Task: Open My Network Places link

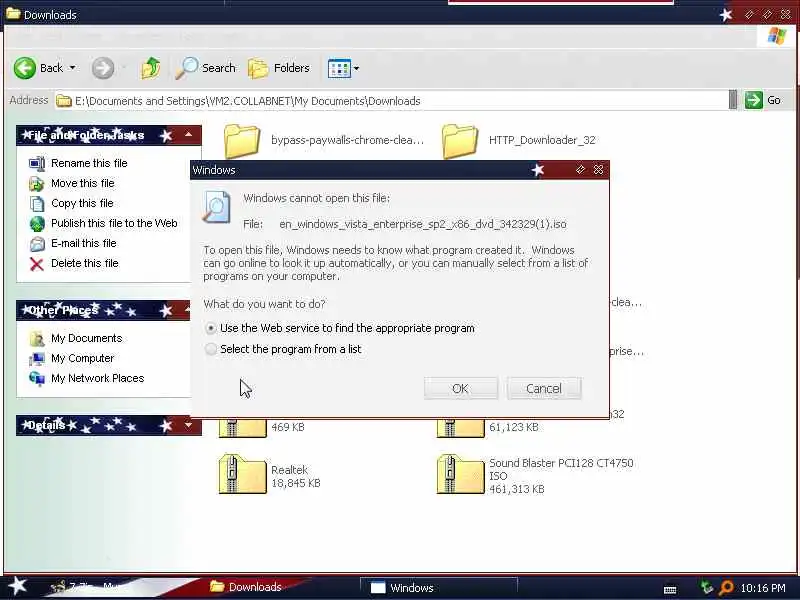Action: pyautogui.click(x=97, y=378)
